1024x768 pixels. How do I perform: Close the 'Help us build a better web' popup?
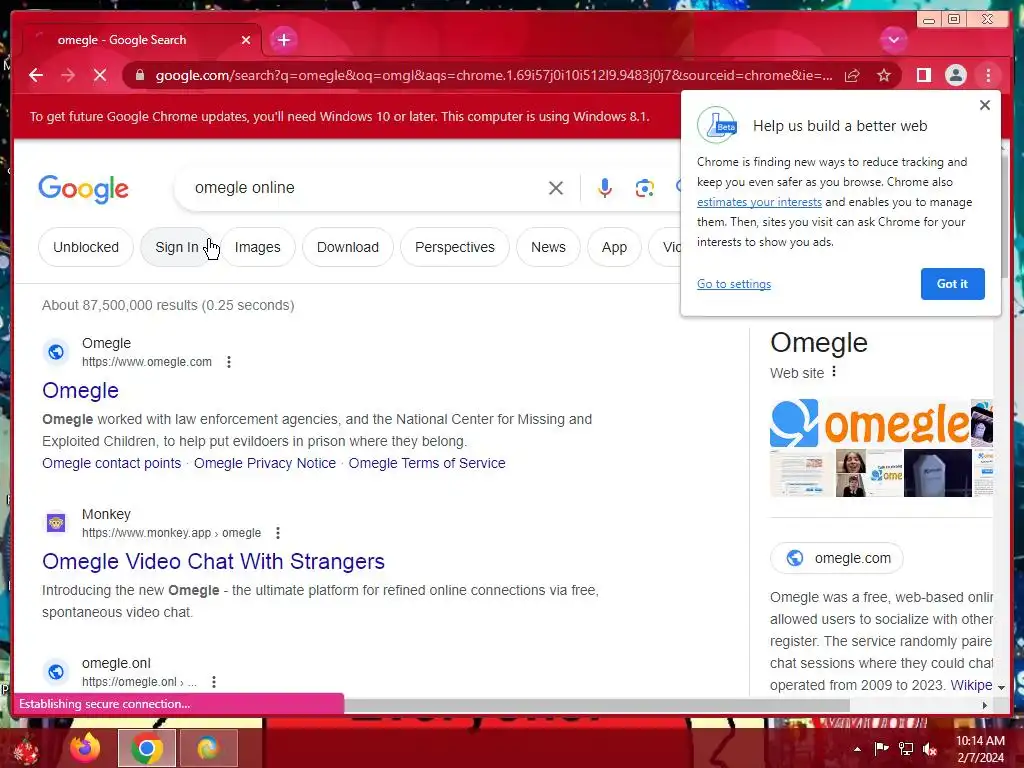[x=985, y=105]
